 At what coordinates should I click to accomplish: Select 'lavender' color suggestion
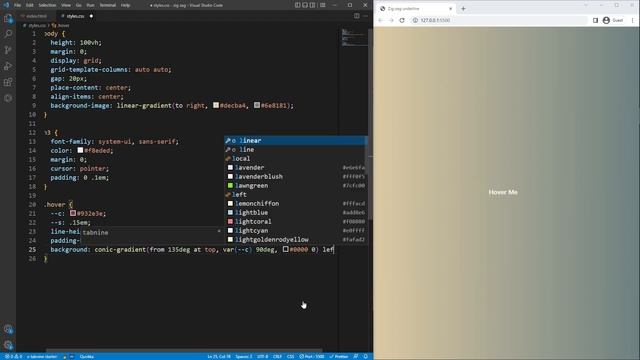pyautogui.click(x=296, y=167)
